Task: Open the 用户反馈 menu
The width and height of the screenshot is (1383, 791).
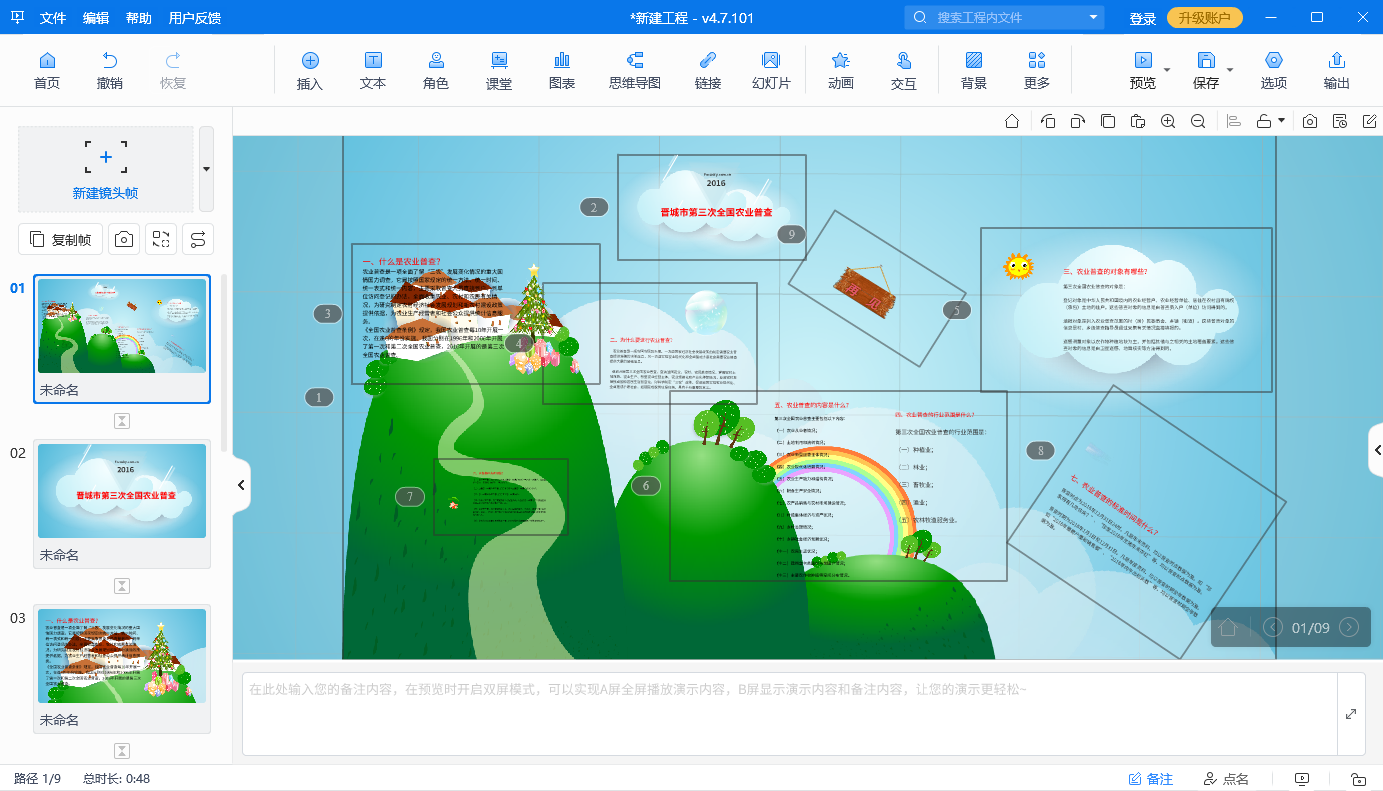Action: point(195,18)
